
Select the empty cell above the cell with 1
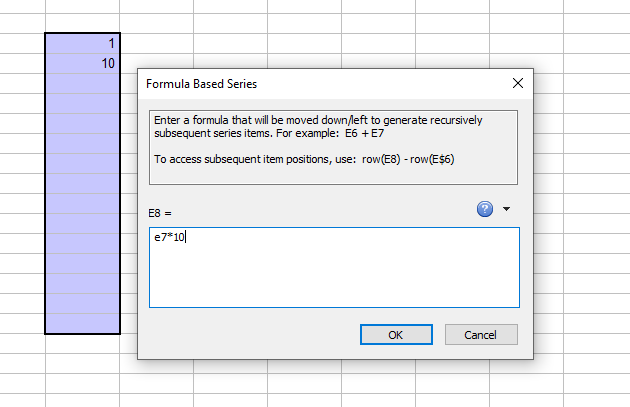coord(82,22)
